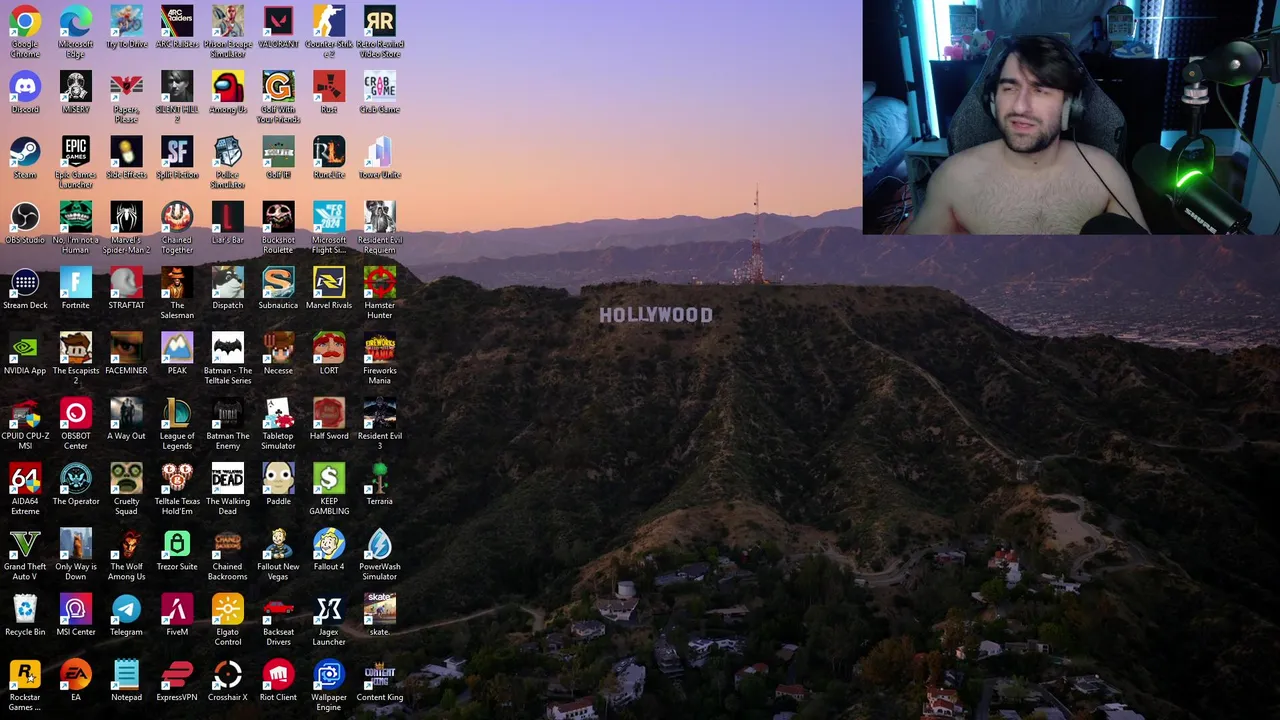
Task: Select the Tabletop Simulator shortcut
Action: [278, 413]
